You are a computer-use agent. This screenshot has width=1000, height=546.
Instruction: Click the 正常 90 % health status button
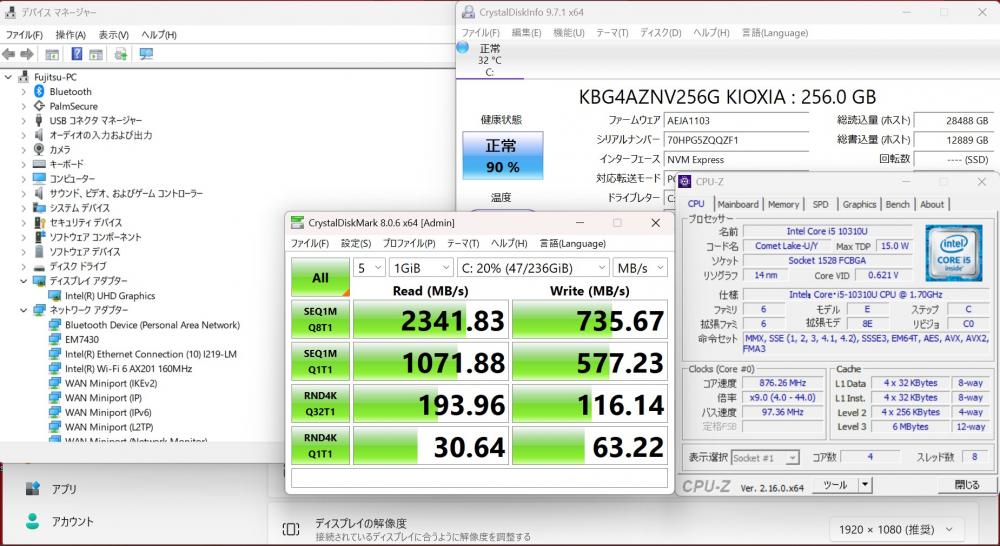point(503,156)
